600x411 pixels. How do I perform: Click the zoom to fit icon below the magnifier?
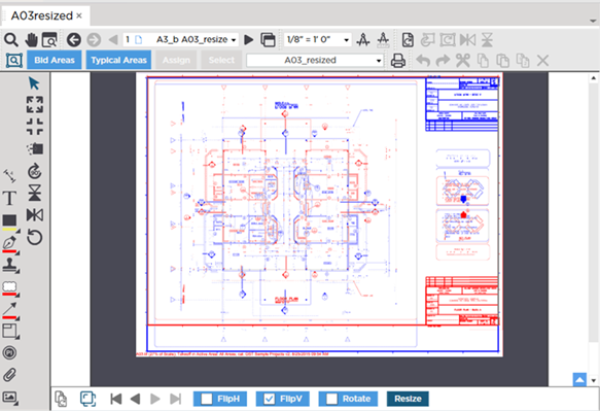coord(14,60)
